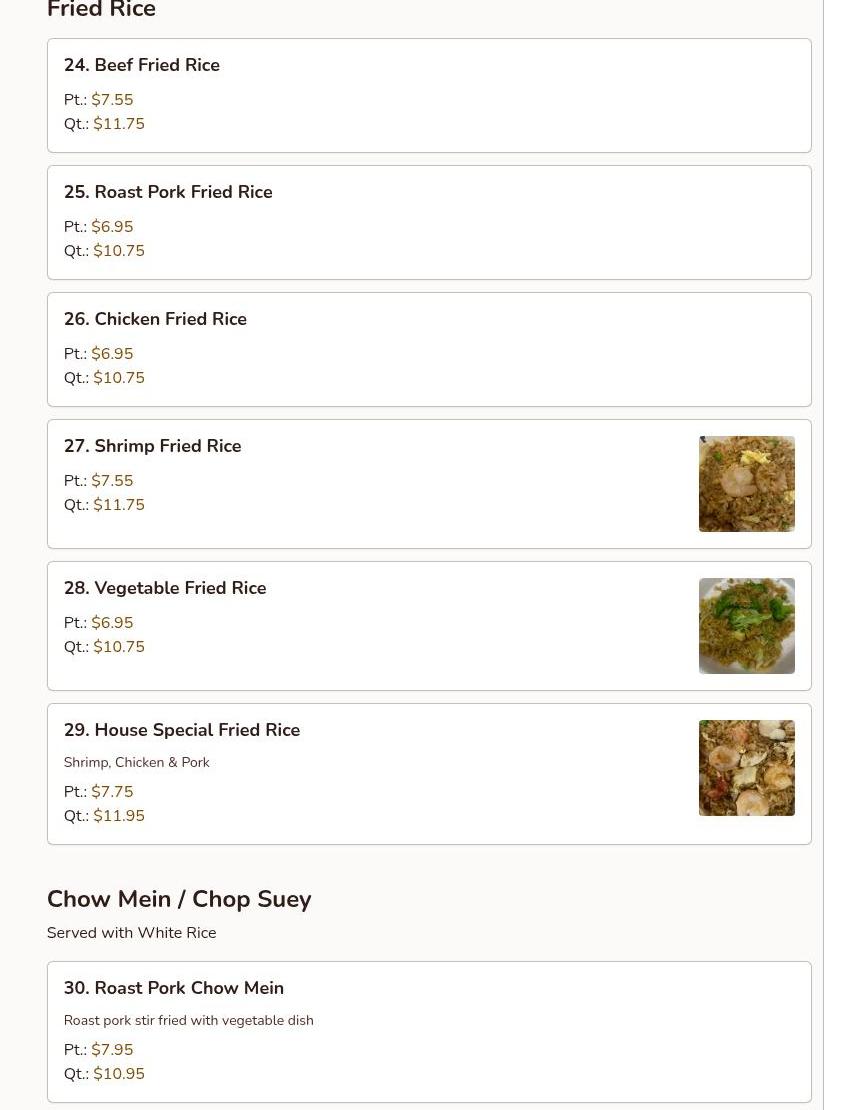Click the Shrimp, Chicken & Pork description
This screenshot has height=1110, width=844.
137,762
